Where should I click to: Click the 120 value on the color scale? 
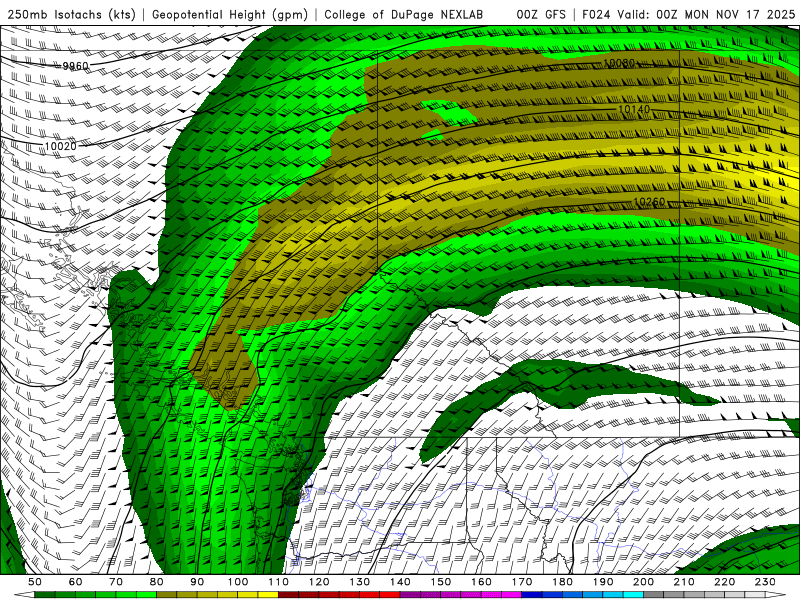pos(319,582)
